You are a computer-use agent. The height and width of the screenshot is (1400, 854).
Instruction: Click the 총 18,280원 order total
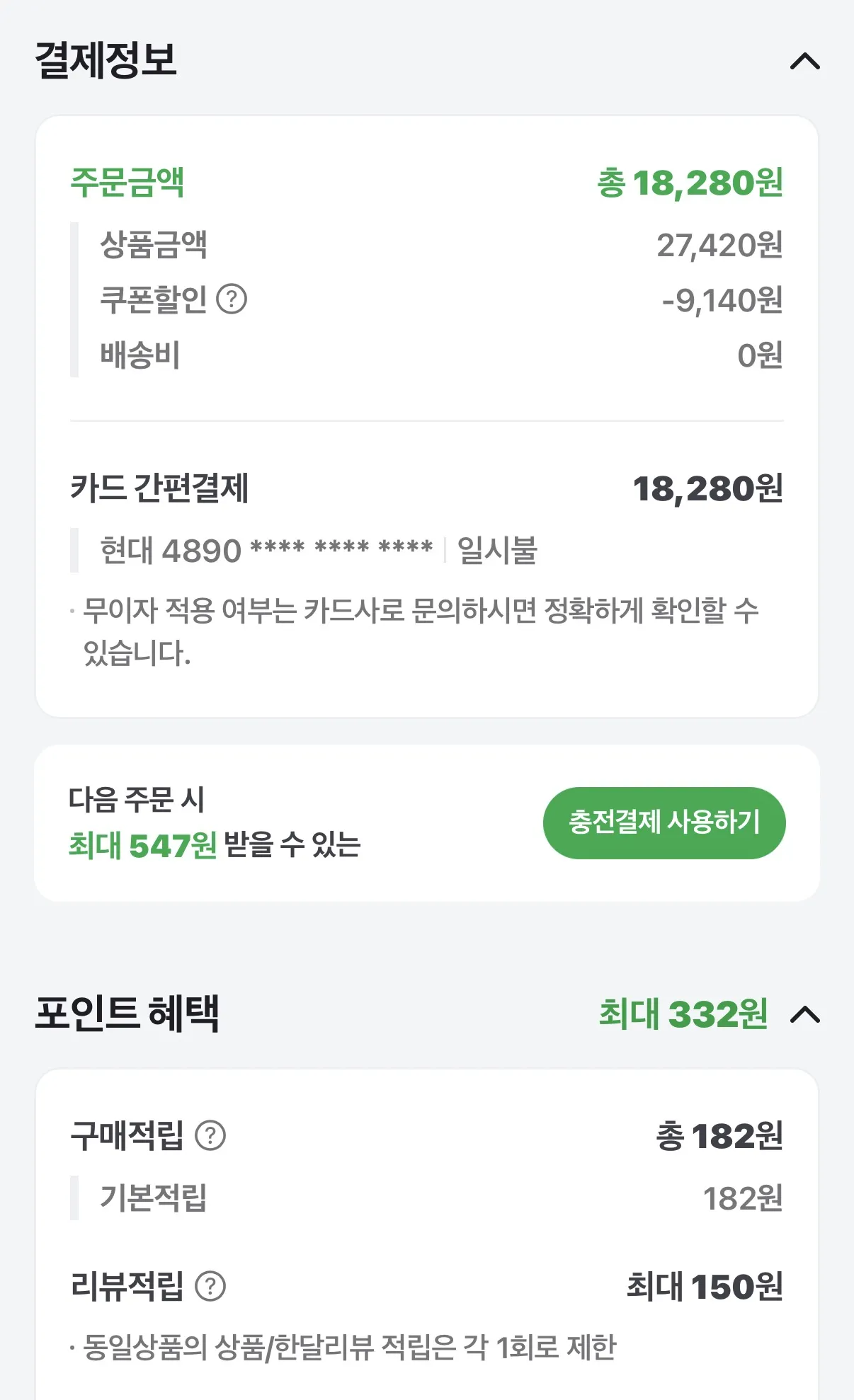tap(690, 183)
